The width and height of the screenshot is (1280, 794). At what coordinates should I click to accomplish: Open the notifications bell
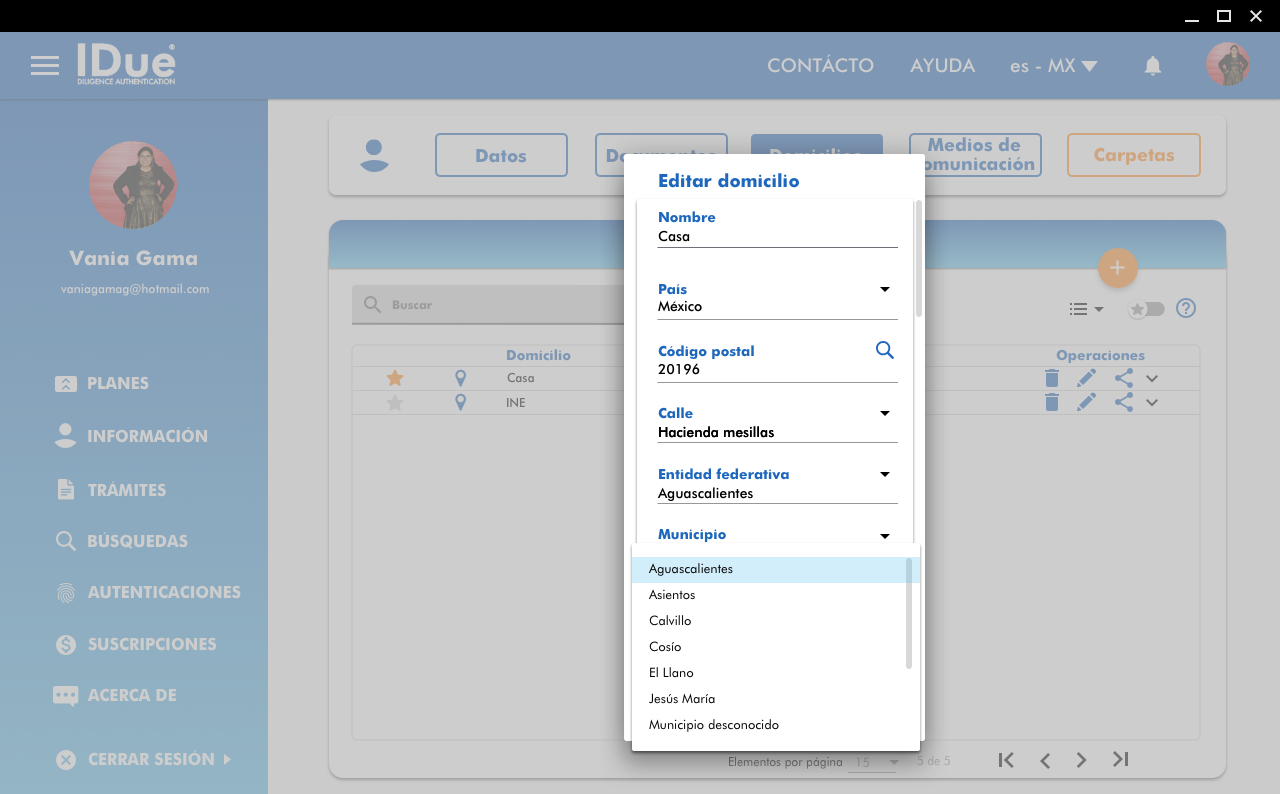coord(1153,66)
